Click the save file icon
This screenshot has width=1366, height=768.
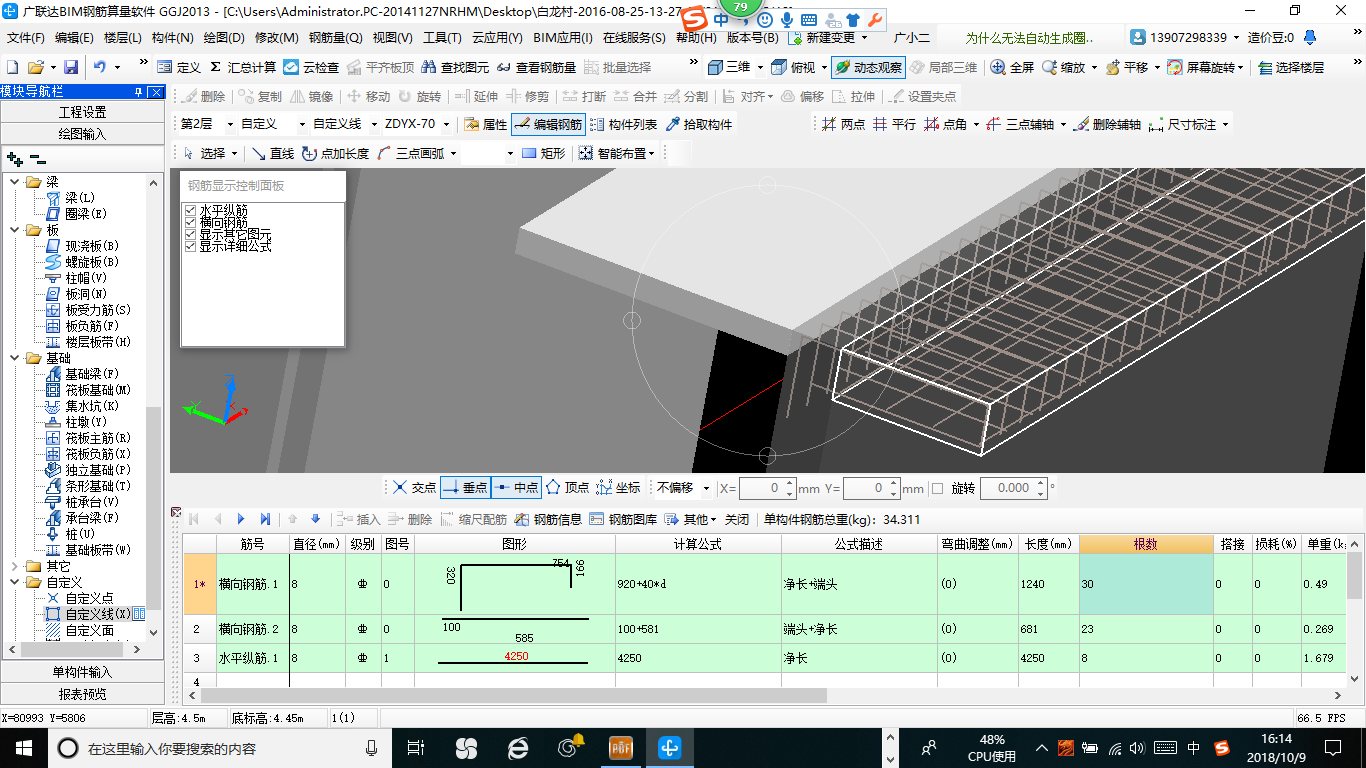tap(71, 67)
